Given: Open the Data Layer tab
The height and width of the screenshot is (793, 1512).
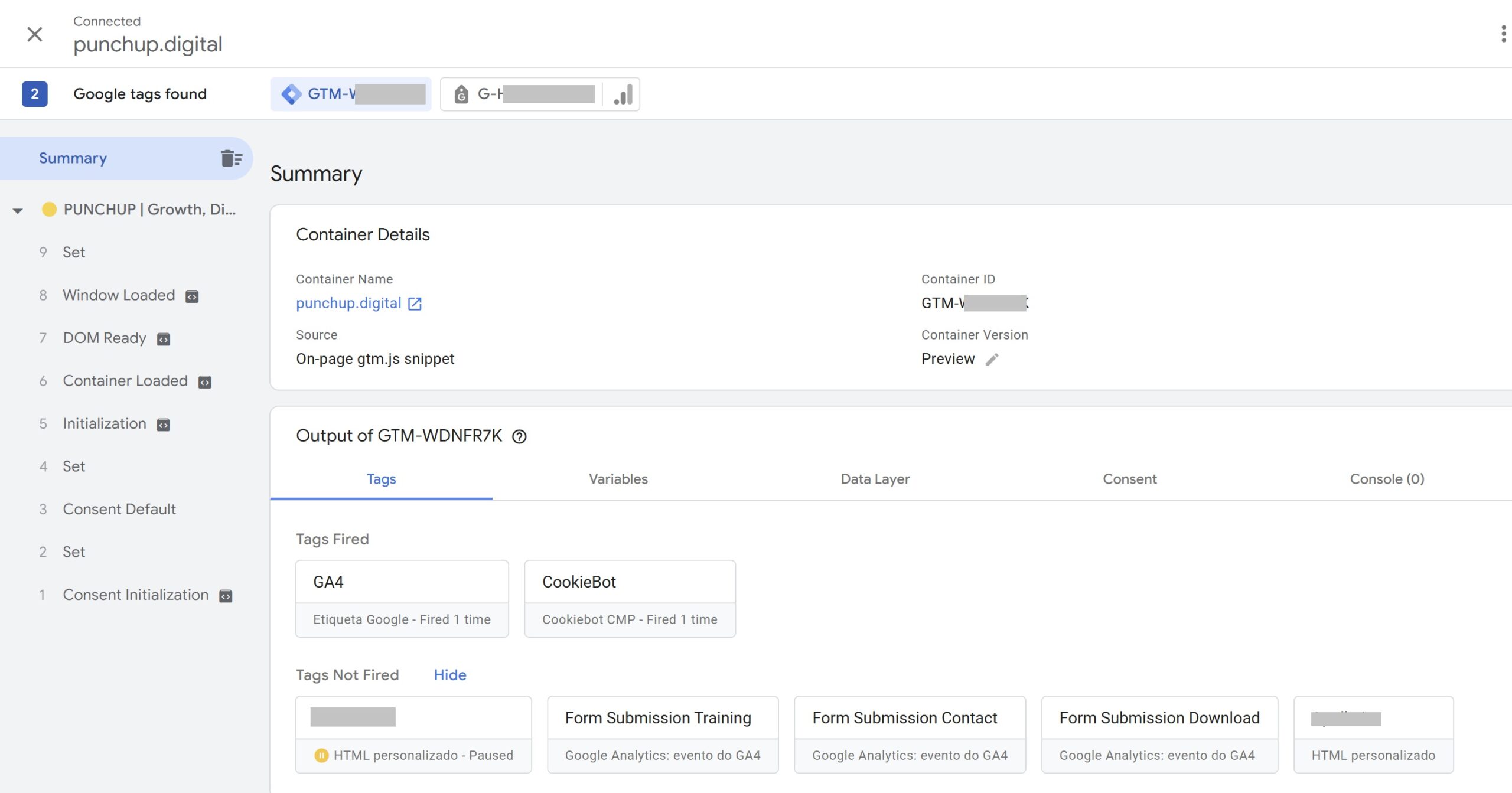Looking at the screenshot, I should [875, 479].
